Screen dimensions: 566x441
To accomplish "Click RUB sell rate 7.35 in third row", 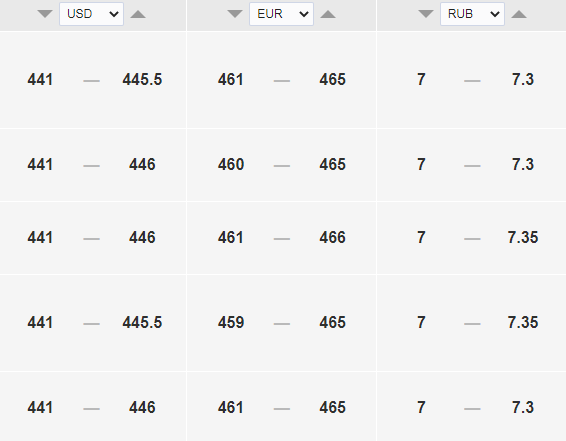I will tap(523, 237).
